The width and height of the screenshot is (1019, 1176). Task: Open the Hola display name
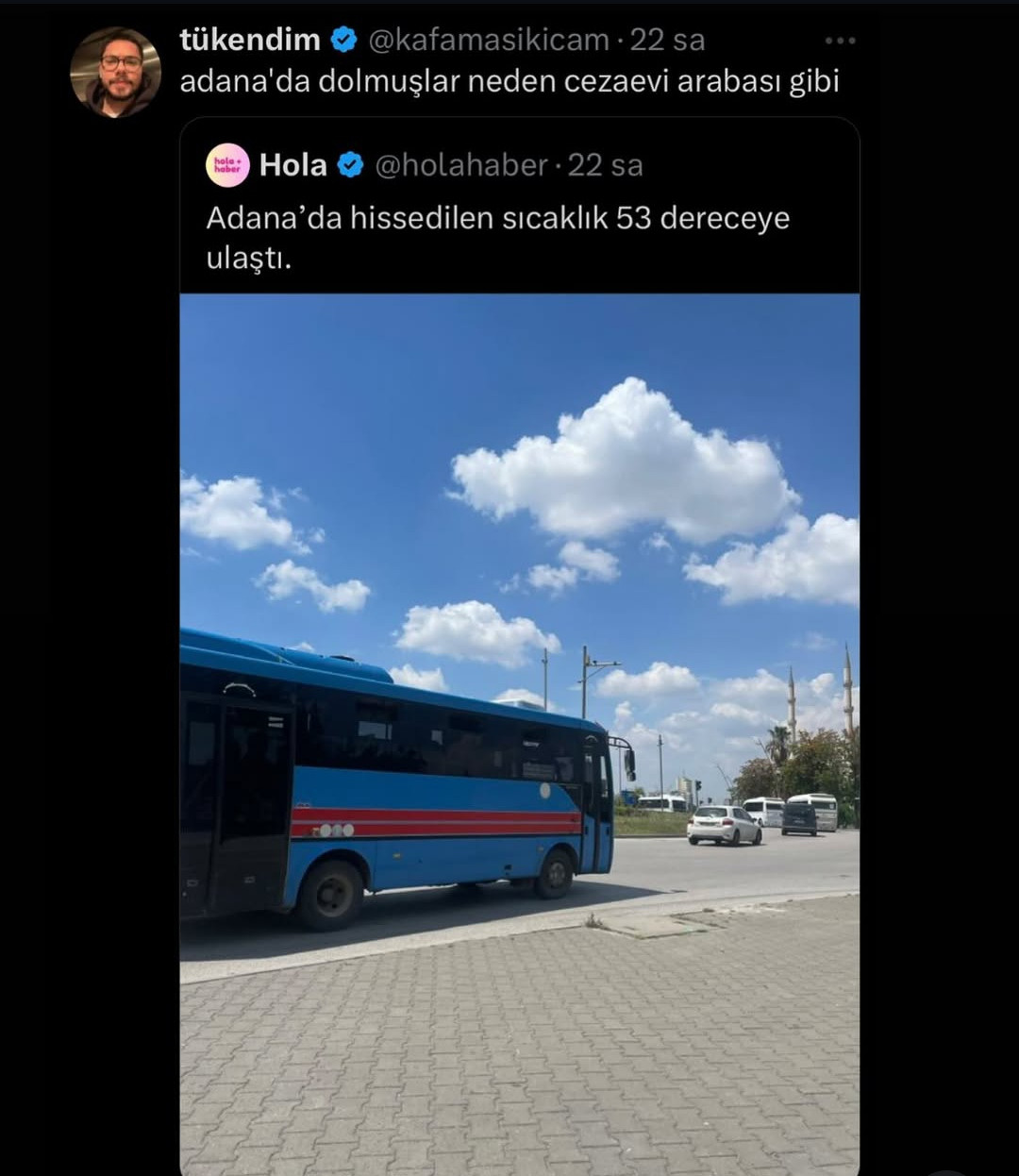pos(293,165)
